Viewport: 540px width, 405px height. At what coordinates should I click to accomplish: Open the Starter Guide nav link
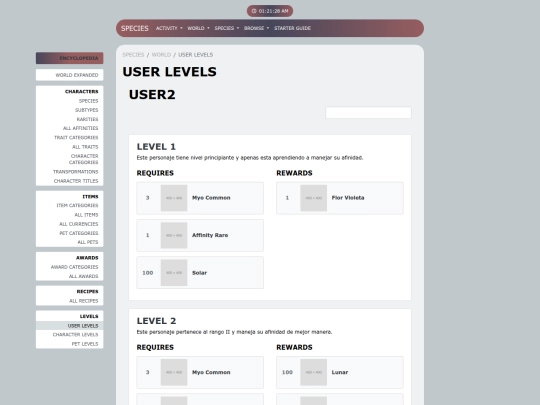(292, 28)
